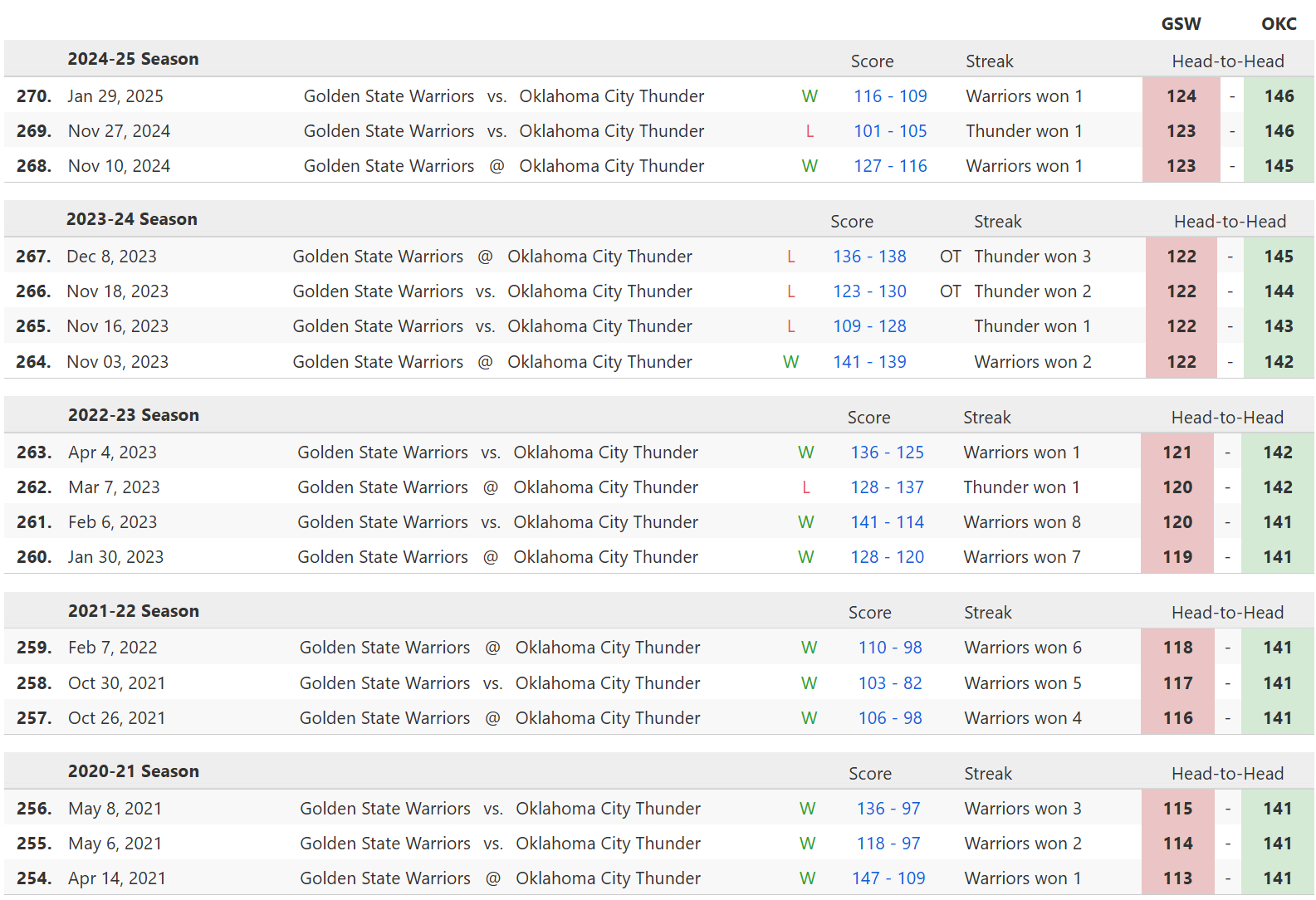The width and height of the screenshot is (1316, 900).
Task: Open the 118 - 97 score link for May 6, 2021
Action: pyautogui.click(x=888, y=844)
